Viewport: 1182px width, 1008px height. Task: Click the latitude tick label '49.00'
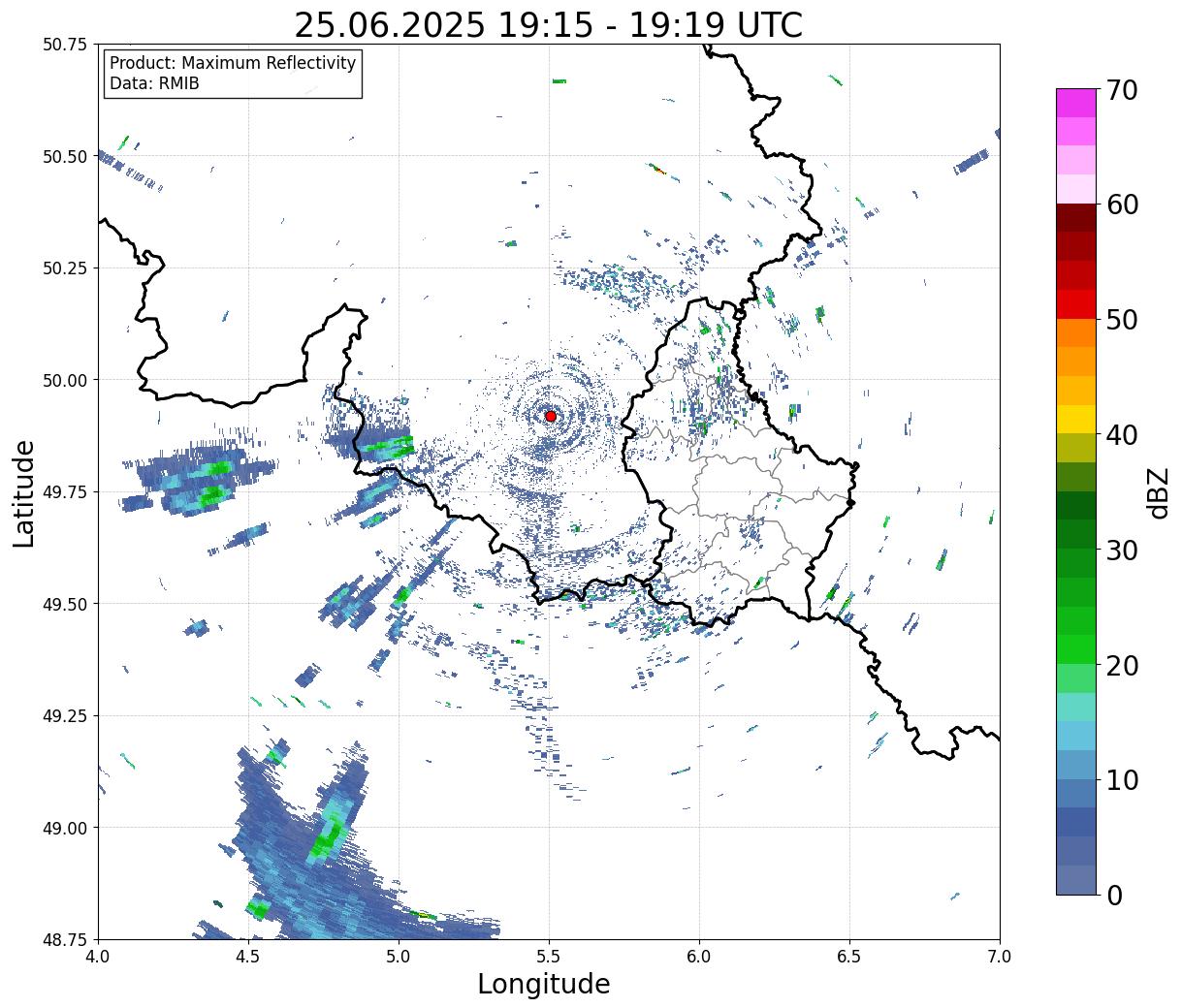tap(65, 828)
